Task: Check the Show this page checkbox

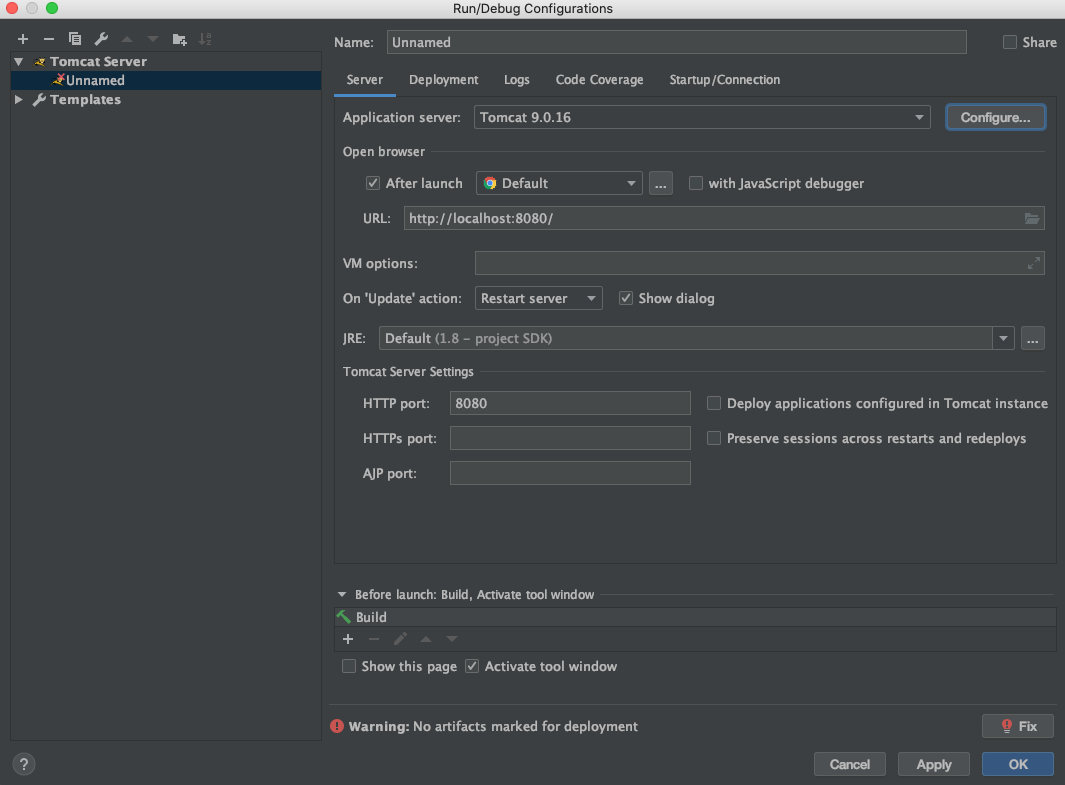Action: point(349,667)
